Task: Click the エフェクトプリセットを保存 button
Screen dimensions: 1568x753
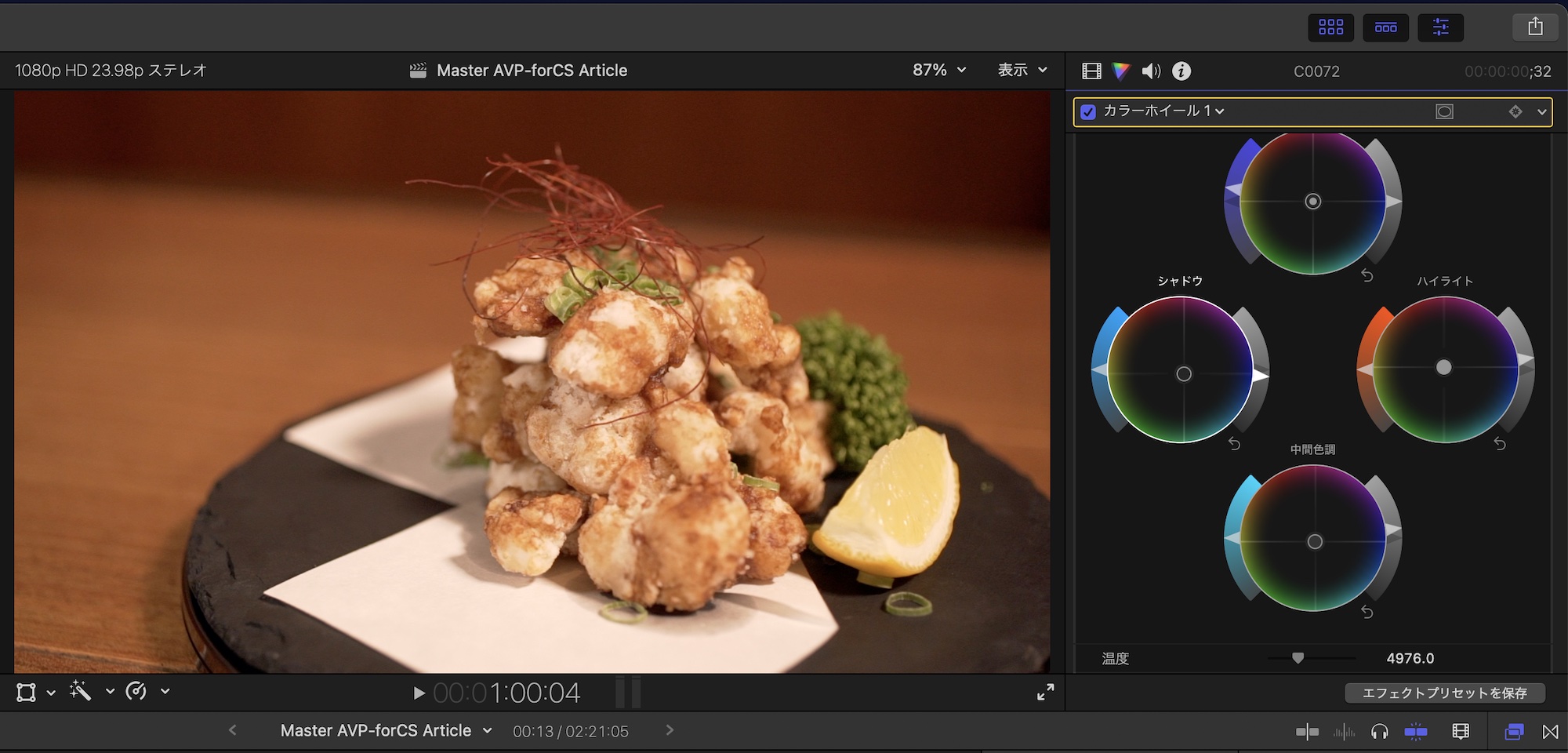Action: point(1445,693)
